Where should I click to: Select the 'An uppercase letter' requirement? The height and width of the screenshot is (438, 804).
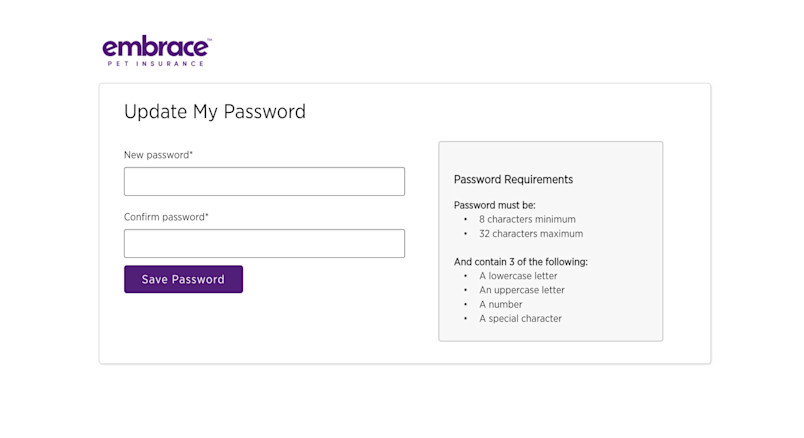click(521, 290)
